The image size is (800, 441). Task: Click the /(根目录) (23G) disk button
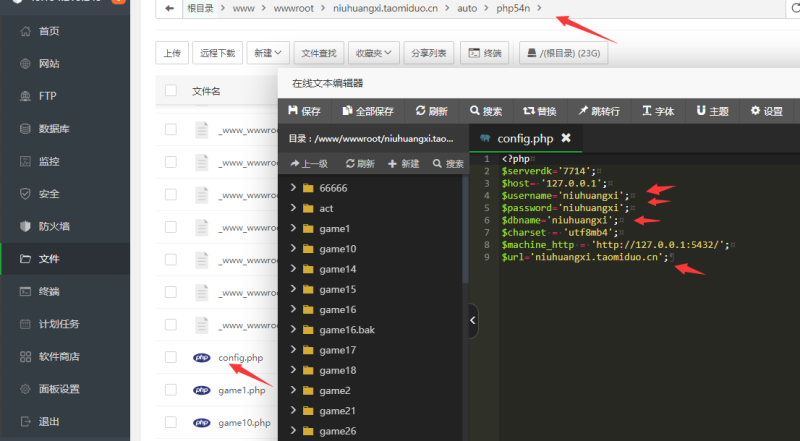pos(564,53)
